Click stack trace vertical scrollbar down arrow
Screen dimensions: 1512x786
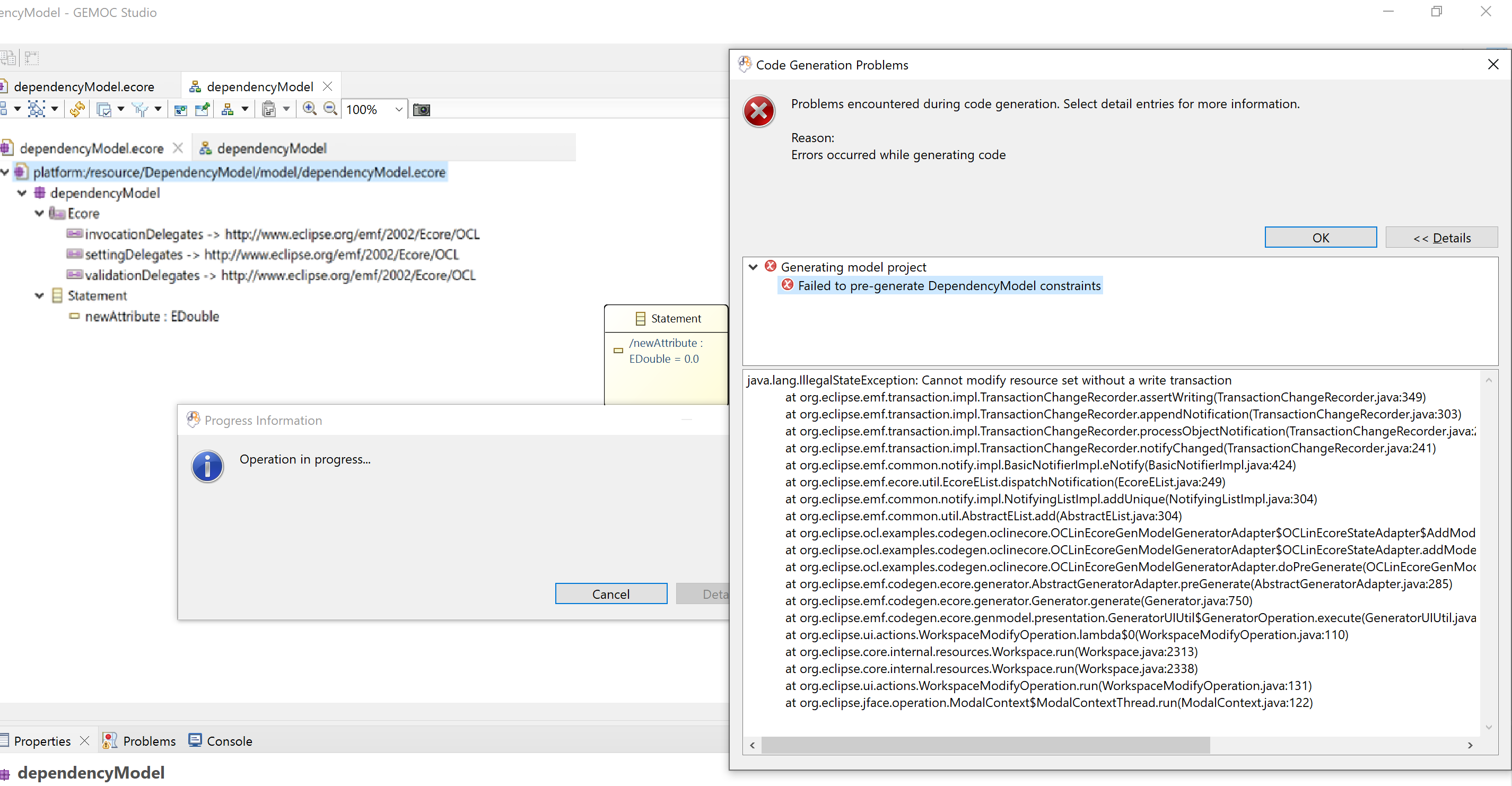click(x=1488, y=727)
